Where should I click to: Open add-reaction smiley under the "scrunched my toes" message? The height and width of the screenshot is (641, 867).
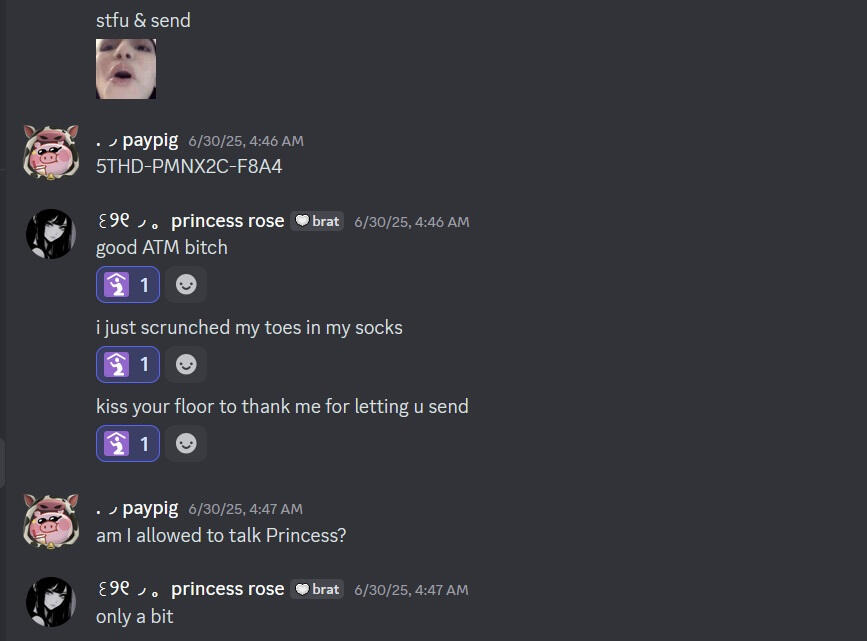pyautogui.click(x=186, y=365)
